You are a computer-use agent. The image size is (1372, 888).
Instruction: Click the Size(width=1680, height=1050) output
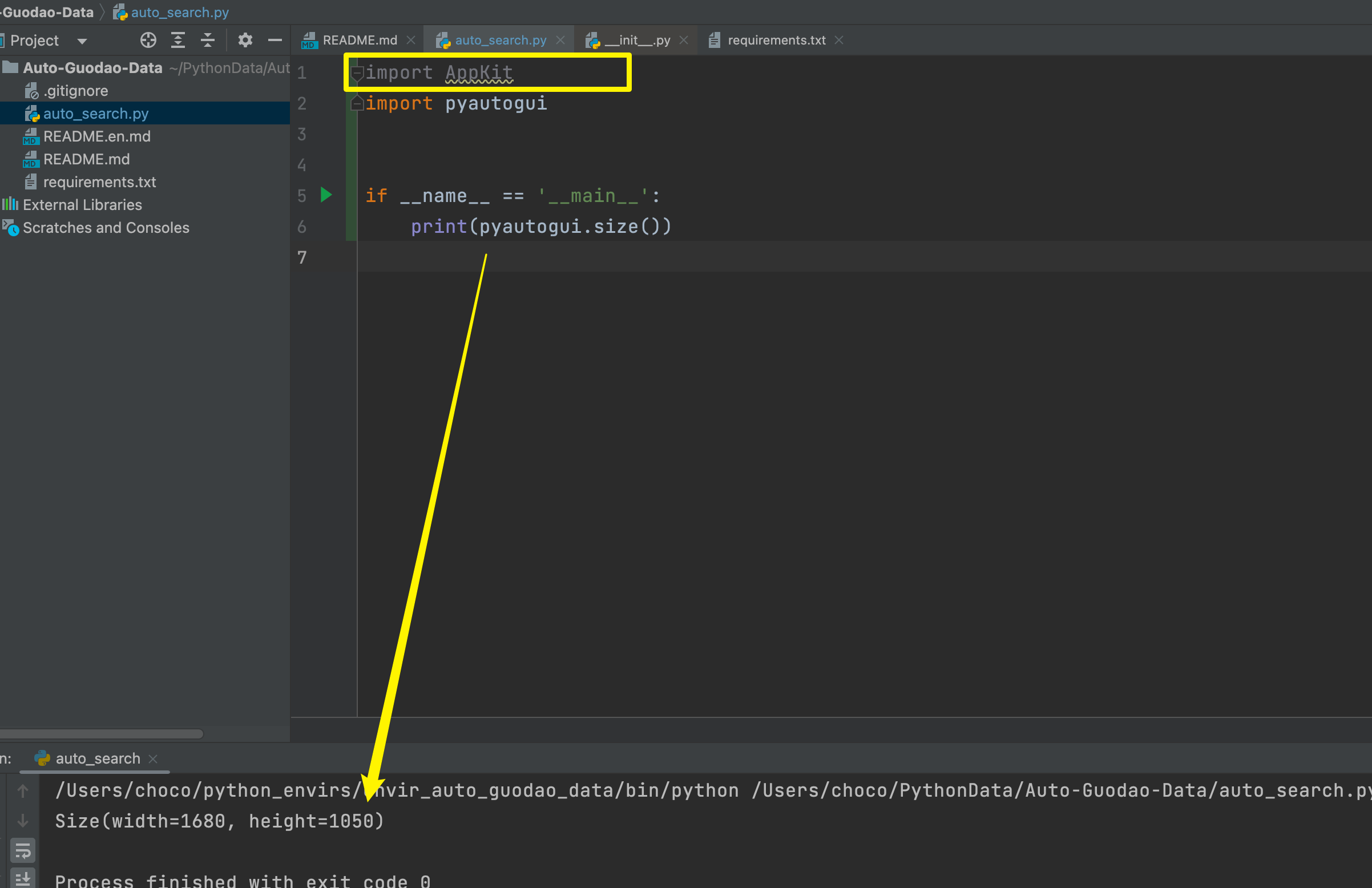(219, 821)
